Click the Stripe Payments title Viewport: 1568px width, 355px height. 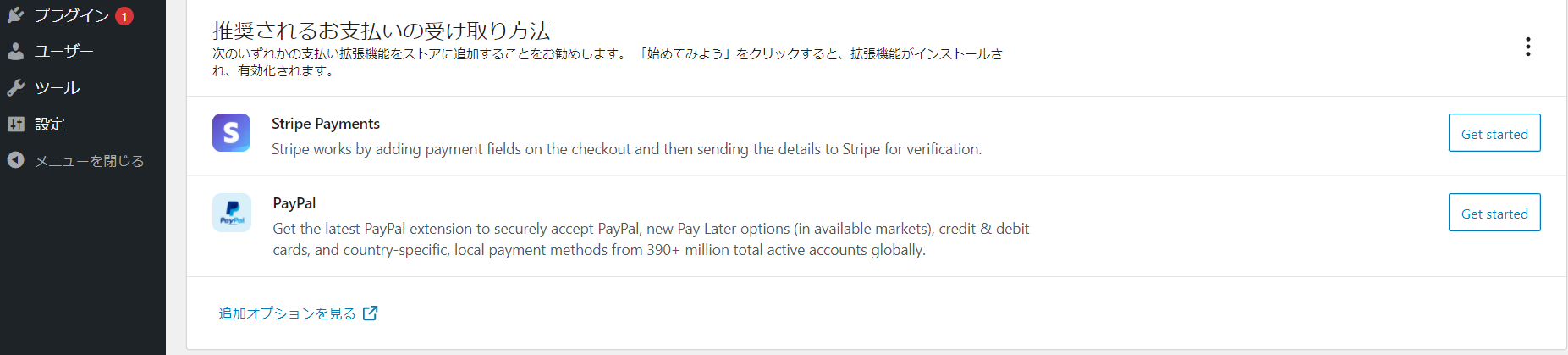click(x=325, y=124)
